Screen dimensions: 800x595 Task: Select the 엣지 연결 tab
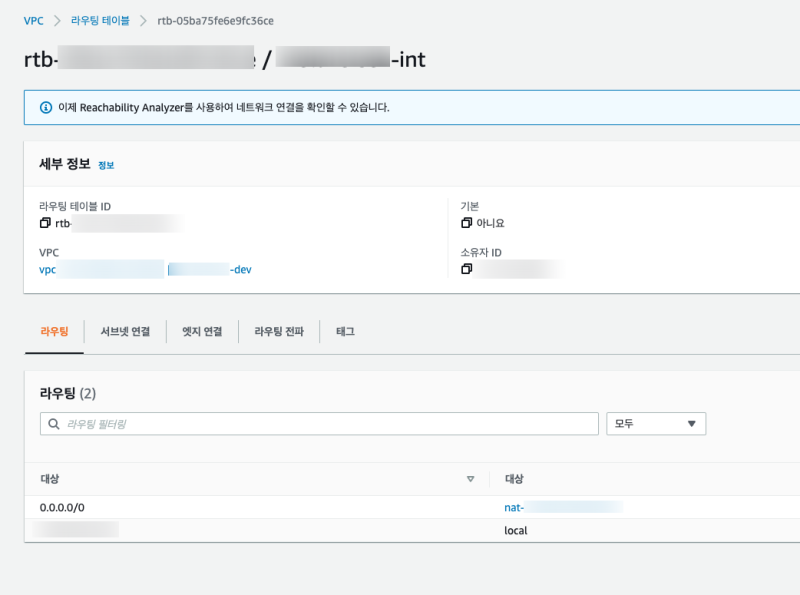coord(202,331)
